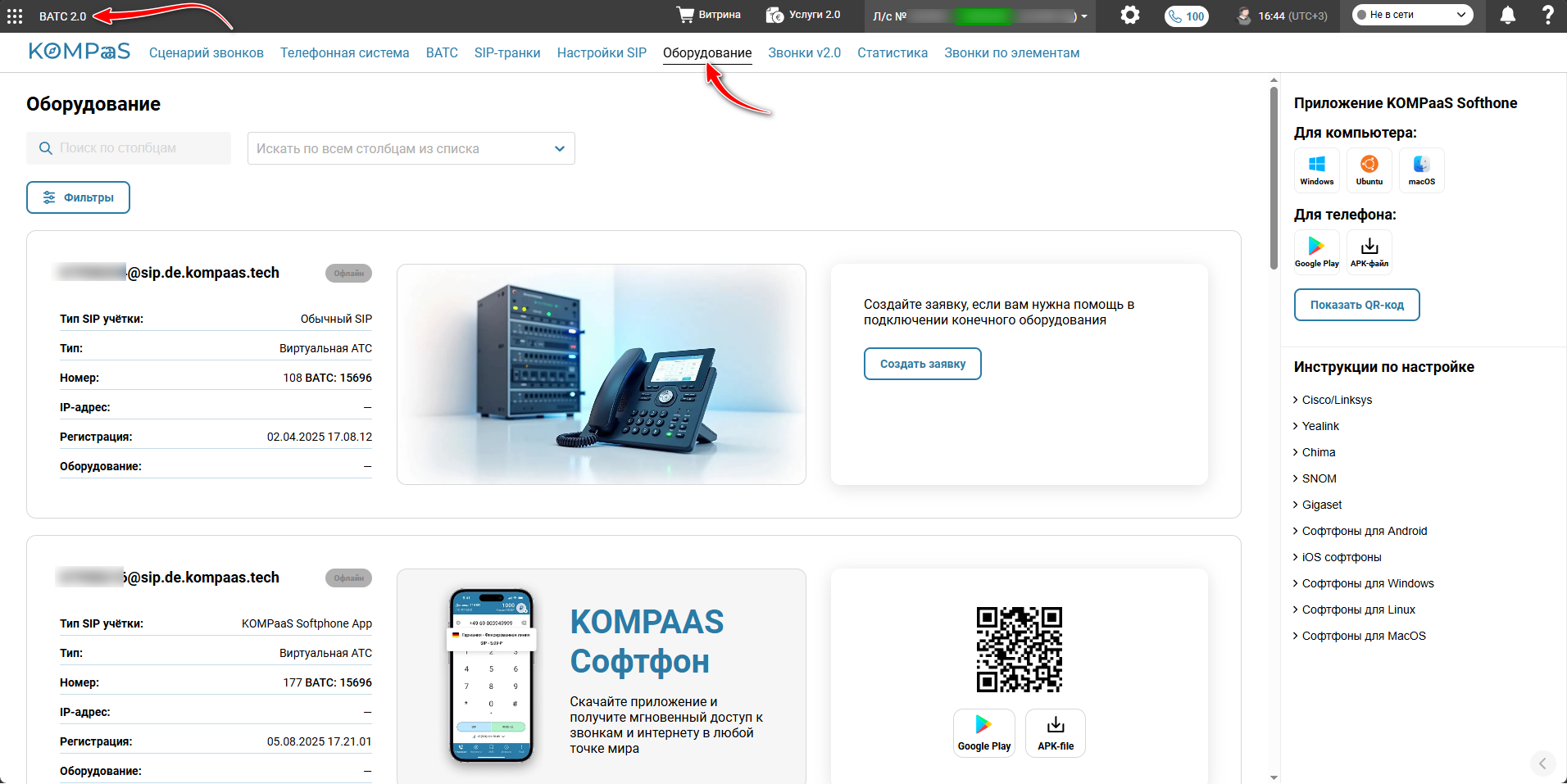Download Softphone for macOS

pyautogui.click(x=1422, y=170)
